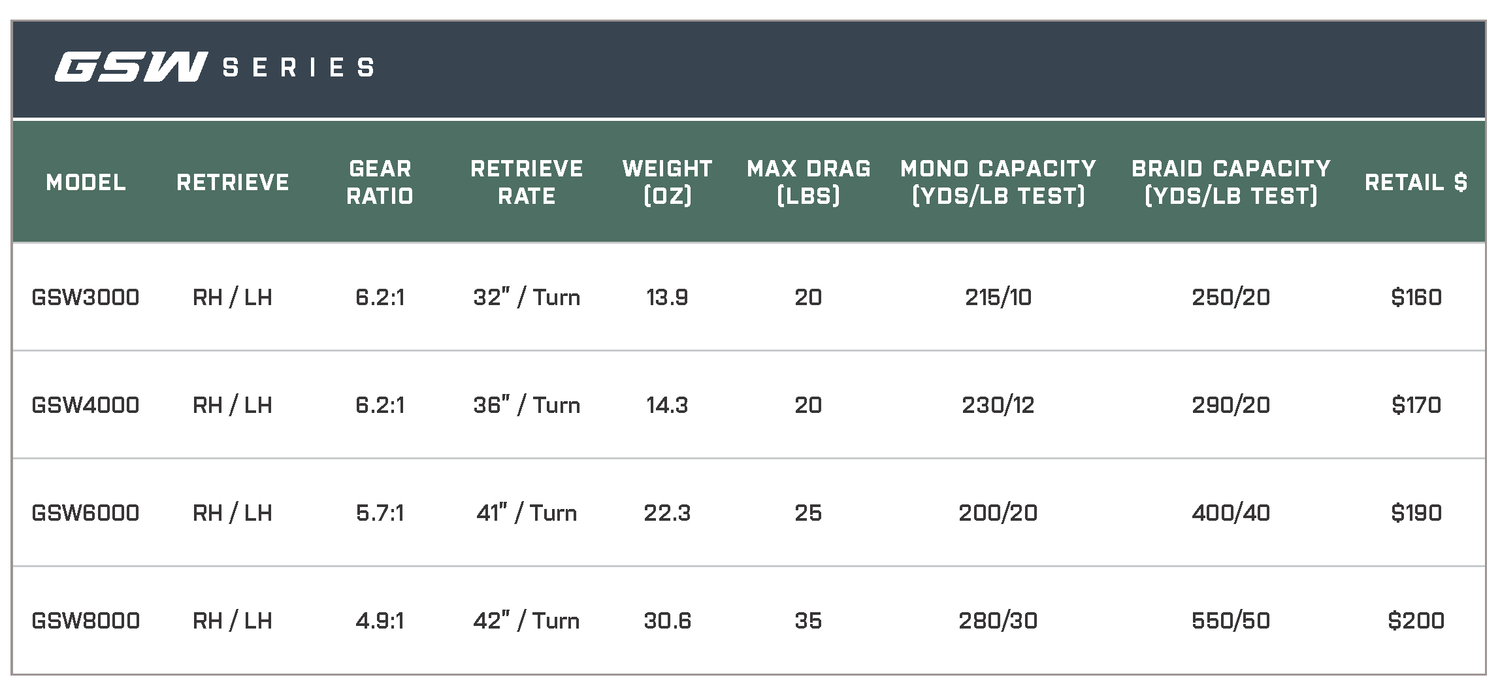
Task: Click the 550/50 braid capacity value
Action: [x=1230, y=621]
